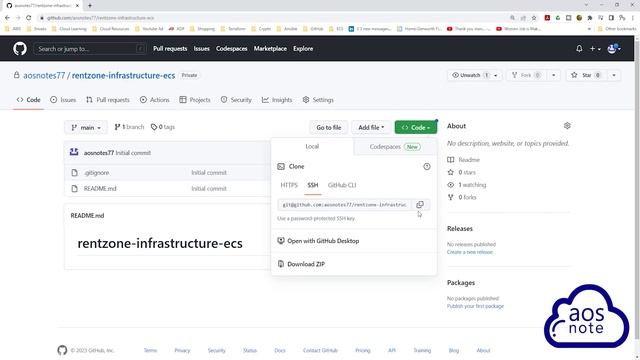Switch to the Codespaces tab in popup
640x360 pixels.
point(395,147)
